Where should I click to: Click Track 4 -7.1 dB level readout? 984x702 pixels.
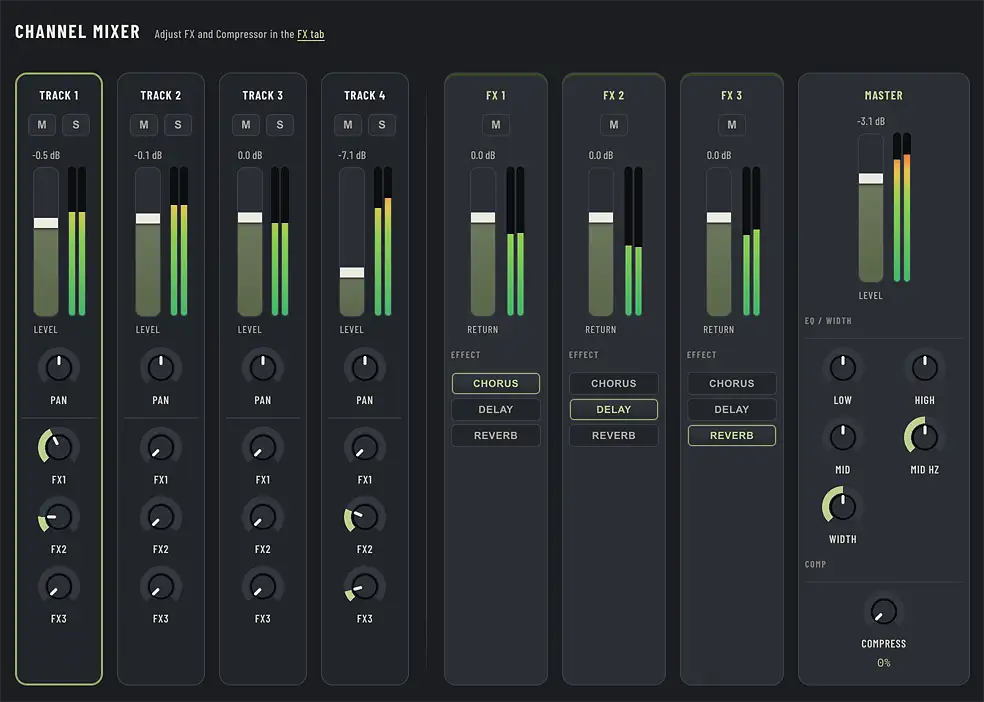[x=352, y=156]
